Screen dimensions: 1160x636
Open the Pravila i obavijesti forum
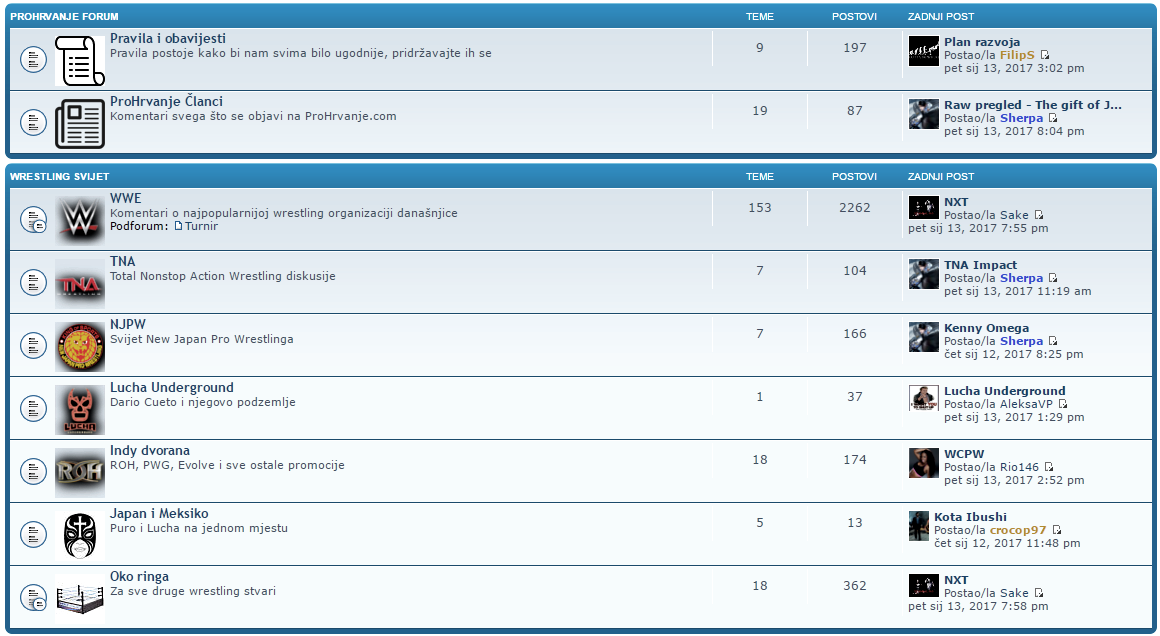click(168, 38)
